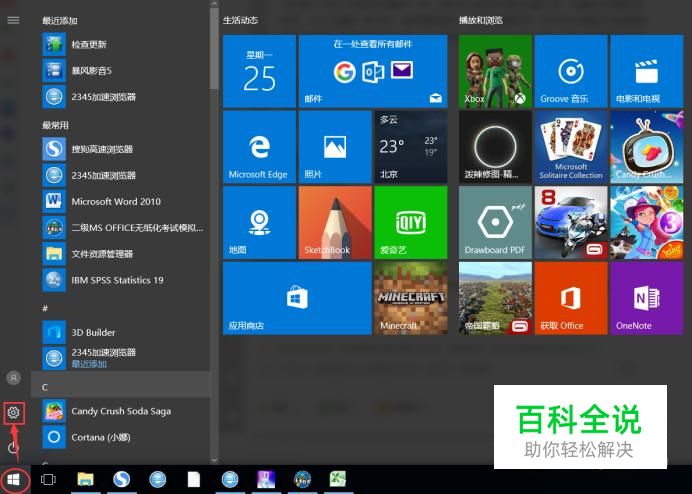Launch File Explorer from the taskbar
This screenshot has width=692, height=494.
tap(86, 479)
